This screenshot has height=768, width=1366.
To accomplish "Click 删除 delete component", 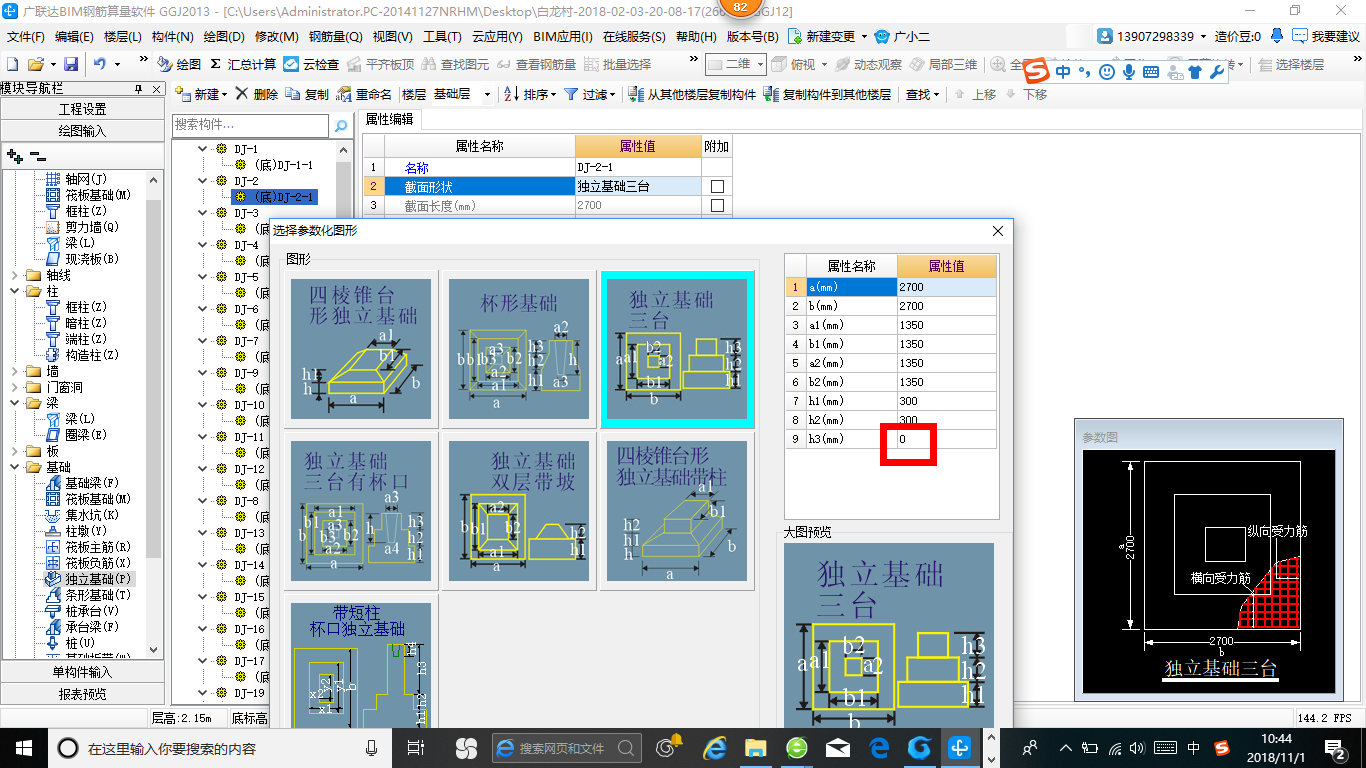I will (258, 94).
